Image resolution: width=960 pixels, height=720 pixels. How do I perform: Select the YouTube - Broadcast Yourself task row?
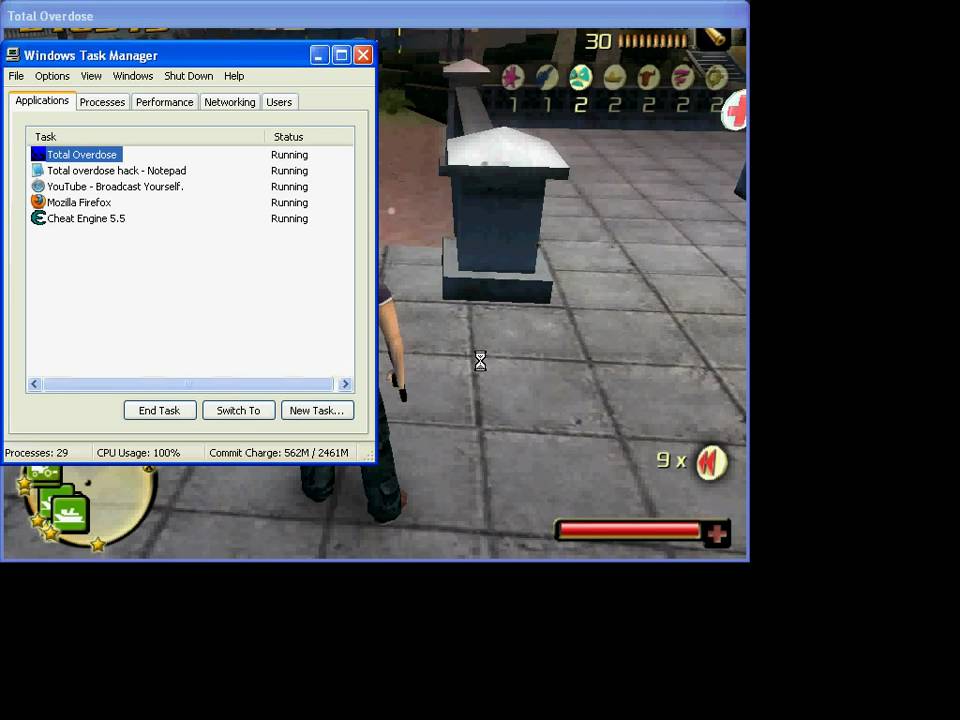[x=114, y=186]
